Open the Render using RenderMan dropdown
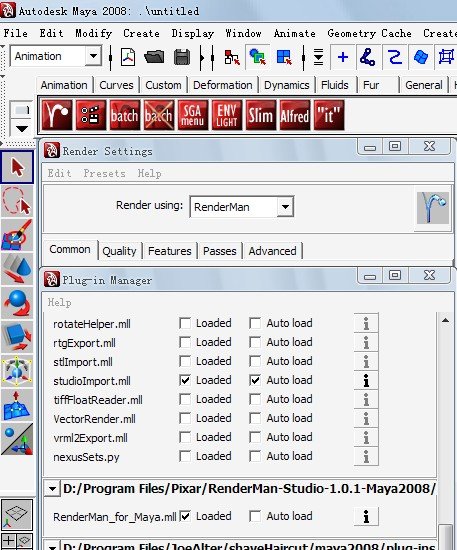Screen dimensions: 457x550 coord(285,207)
